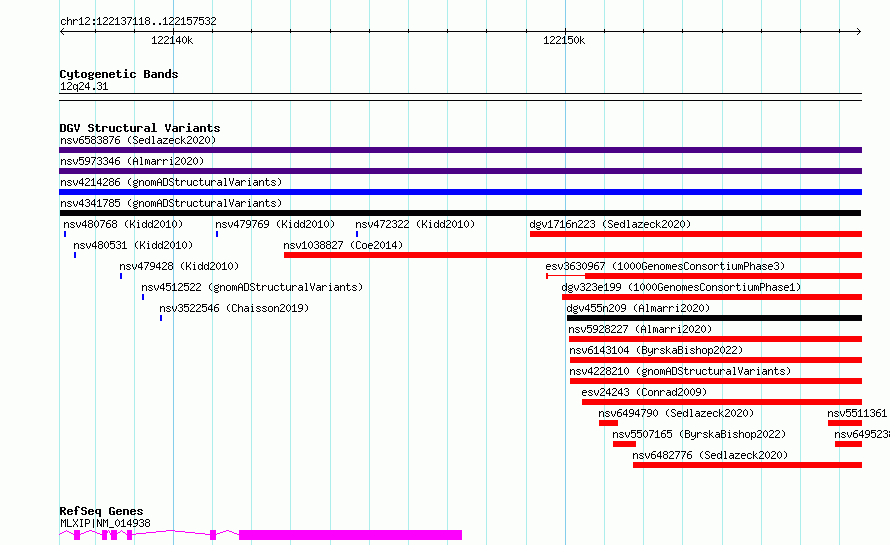Click the right arrowhead of the ruler
The image size is (890, 545).
click(859, 32)
